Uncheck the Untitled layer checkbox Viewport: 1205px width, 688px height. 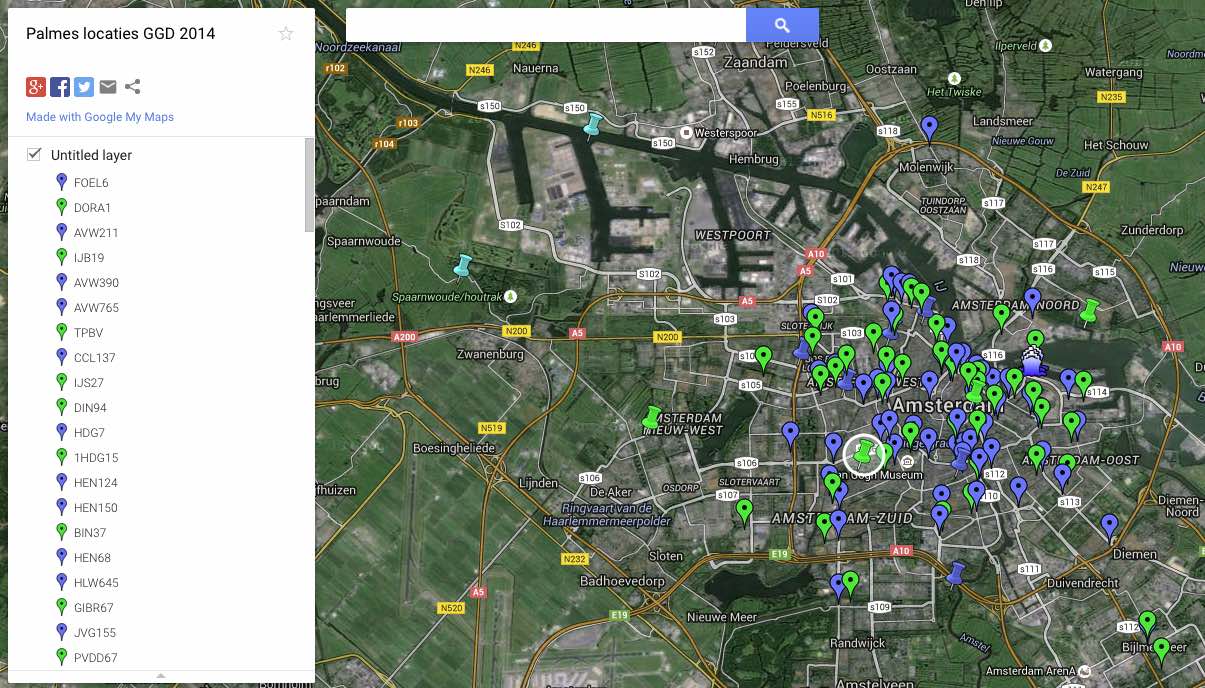[35, 154]
